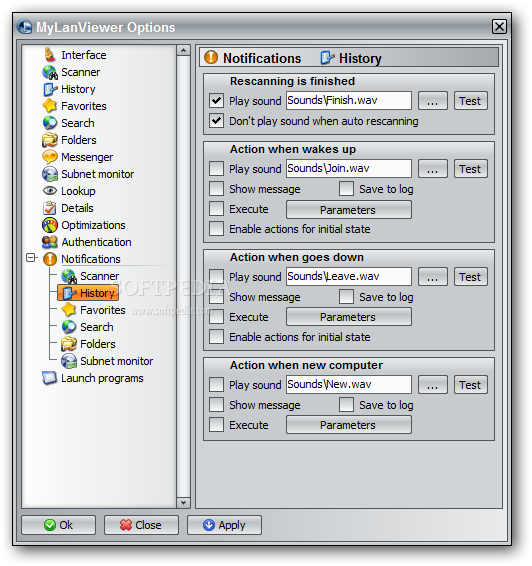Click the Scanner icon under Notifications
The image size is (532, 566).
[69, 276]
